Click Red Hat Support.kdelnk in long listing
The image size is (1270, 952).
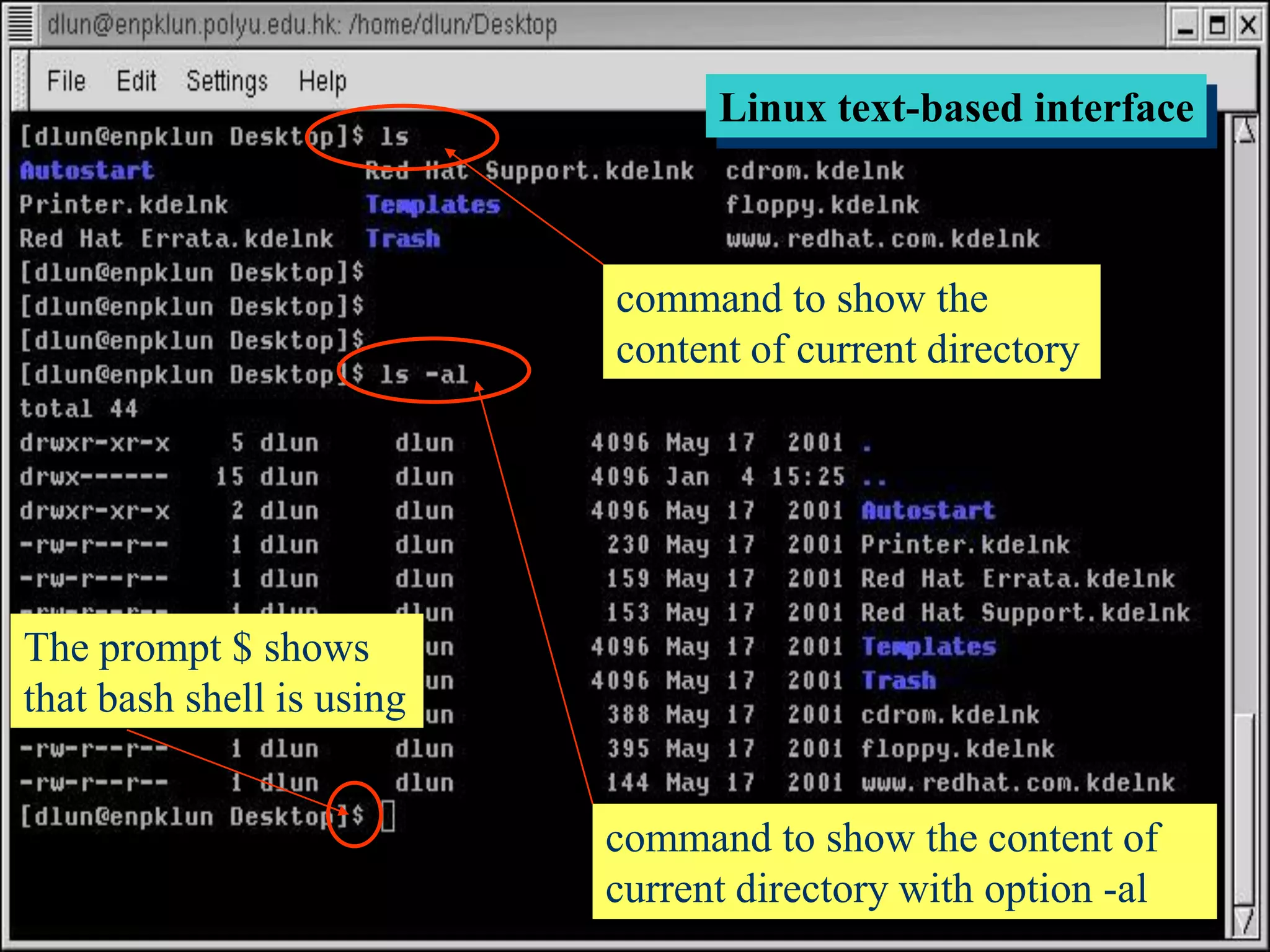(1026, 613)
